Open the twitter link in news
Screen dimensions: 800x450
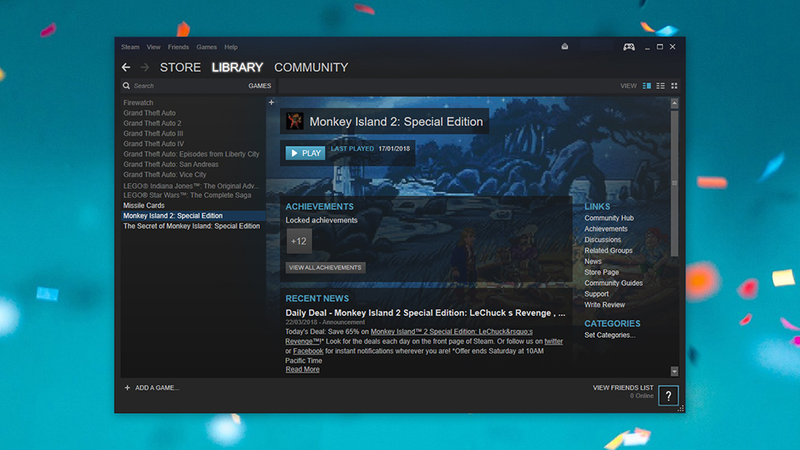(554, 341)
